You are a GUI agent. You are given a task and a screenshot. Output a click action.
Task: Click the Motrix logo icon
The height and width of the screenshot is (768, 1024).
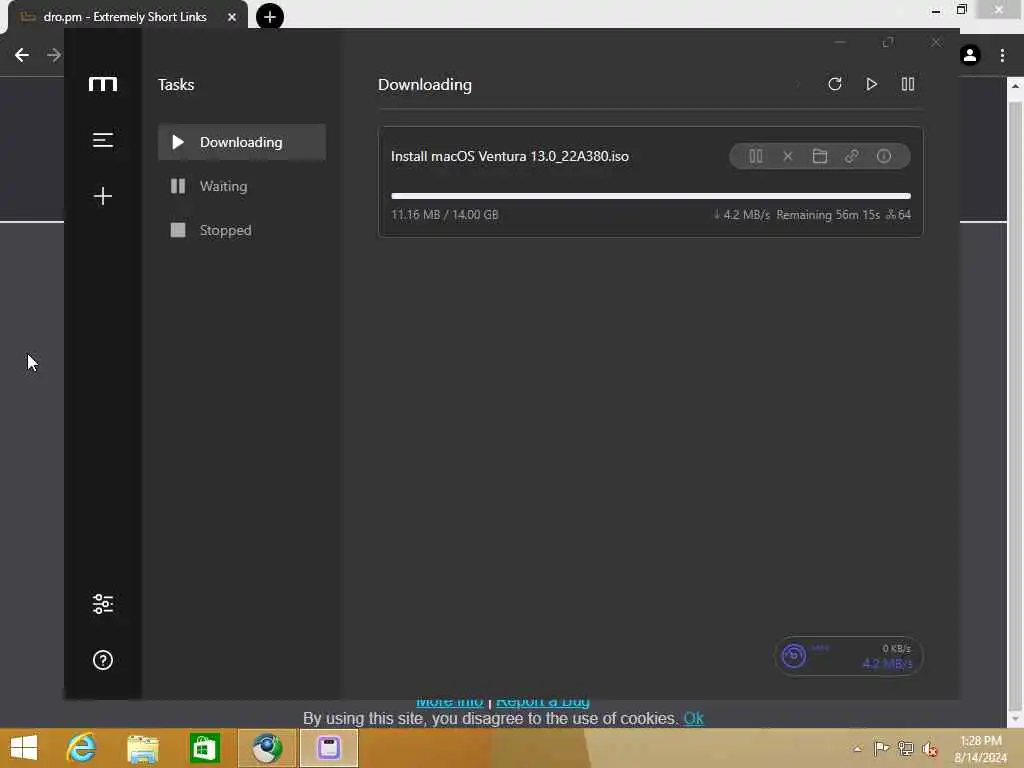click(x=103, y=84)
